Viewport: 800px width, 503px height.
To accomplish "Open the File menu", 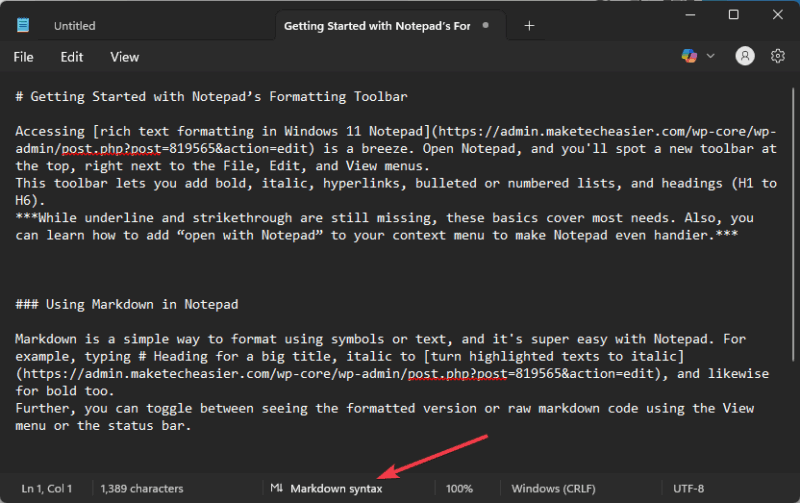I will coord(23,57).
